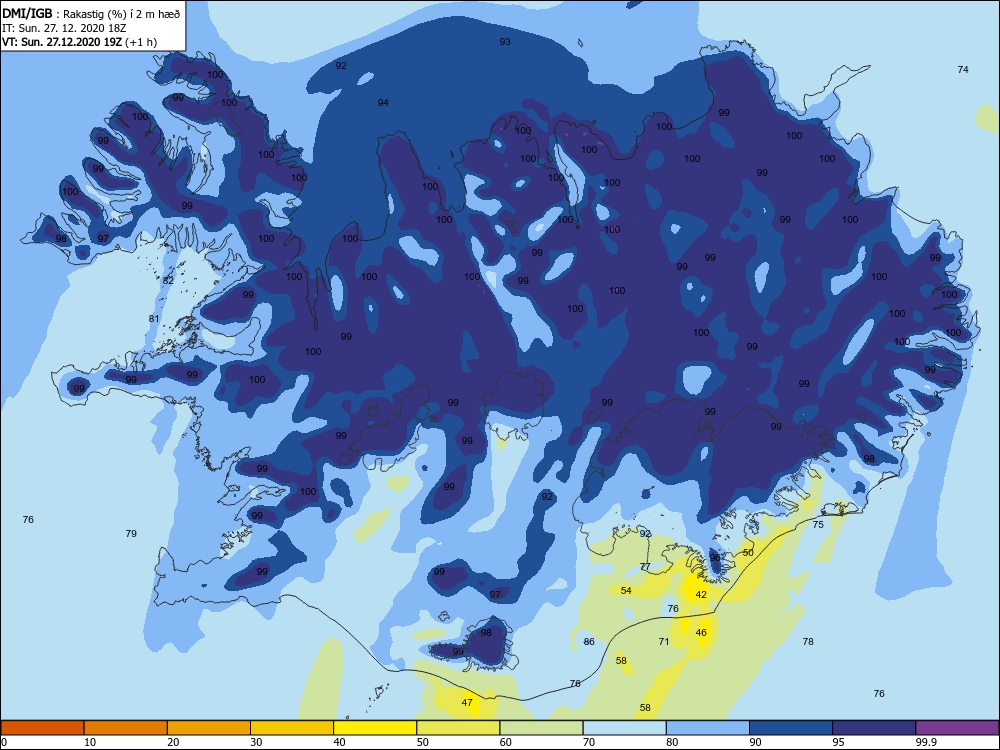
Task: Click the '71' value on the map
Action: (x=664, y=642)
